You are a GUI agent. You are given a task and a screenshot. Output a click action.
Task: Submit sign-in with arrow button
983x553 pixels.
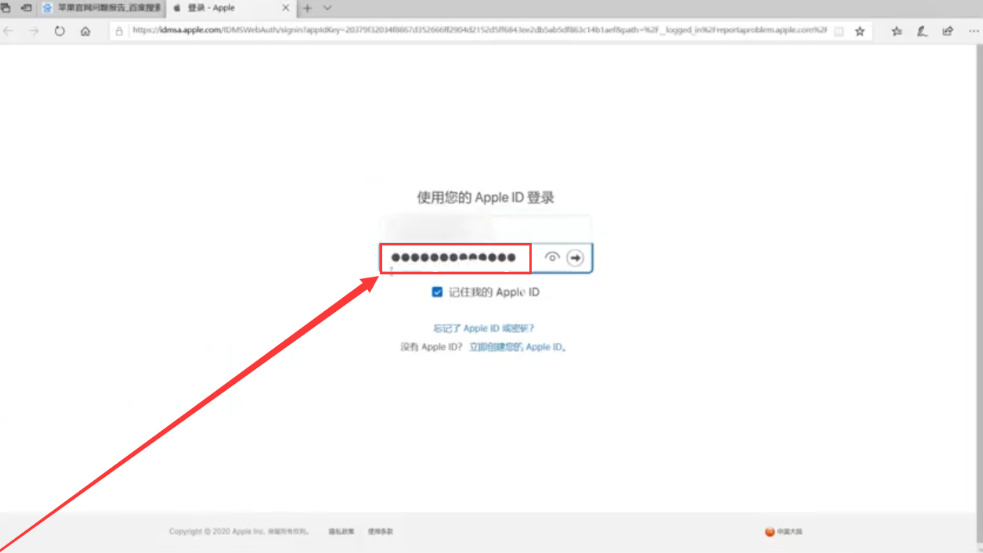click(x=575, y=258)
